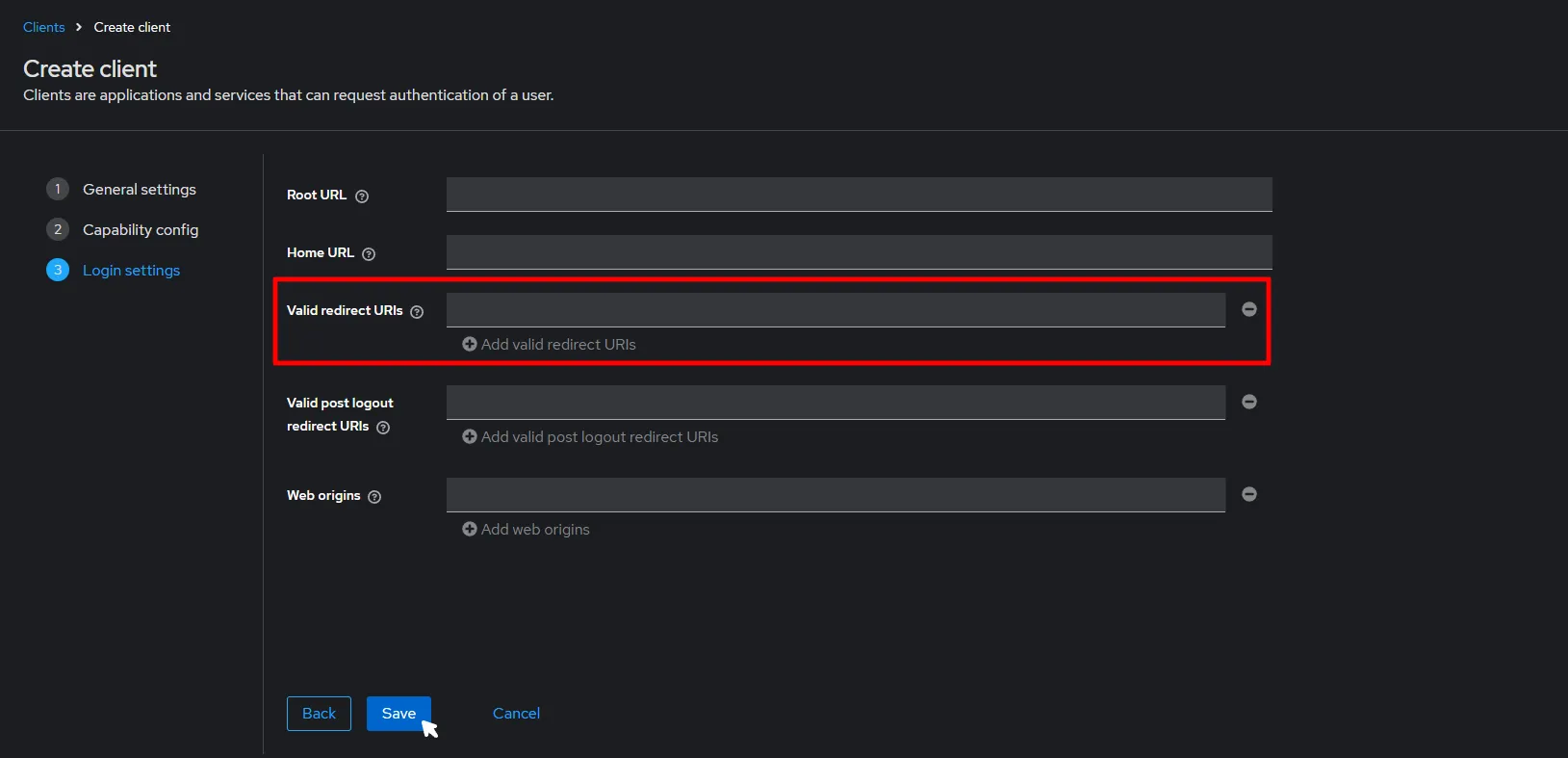Add valid redirect URIs row
Viewport: 1568px width, 758px height.
(x=549, y=345)
